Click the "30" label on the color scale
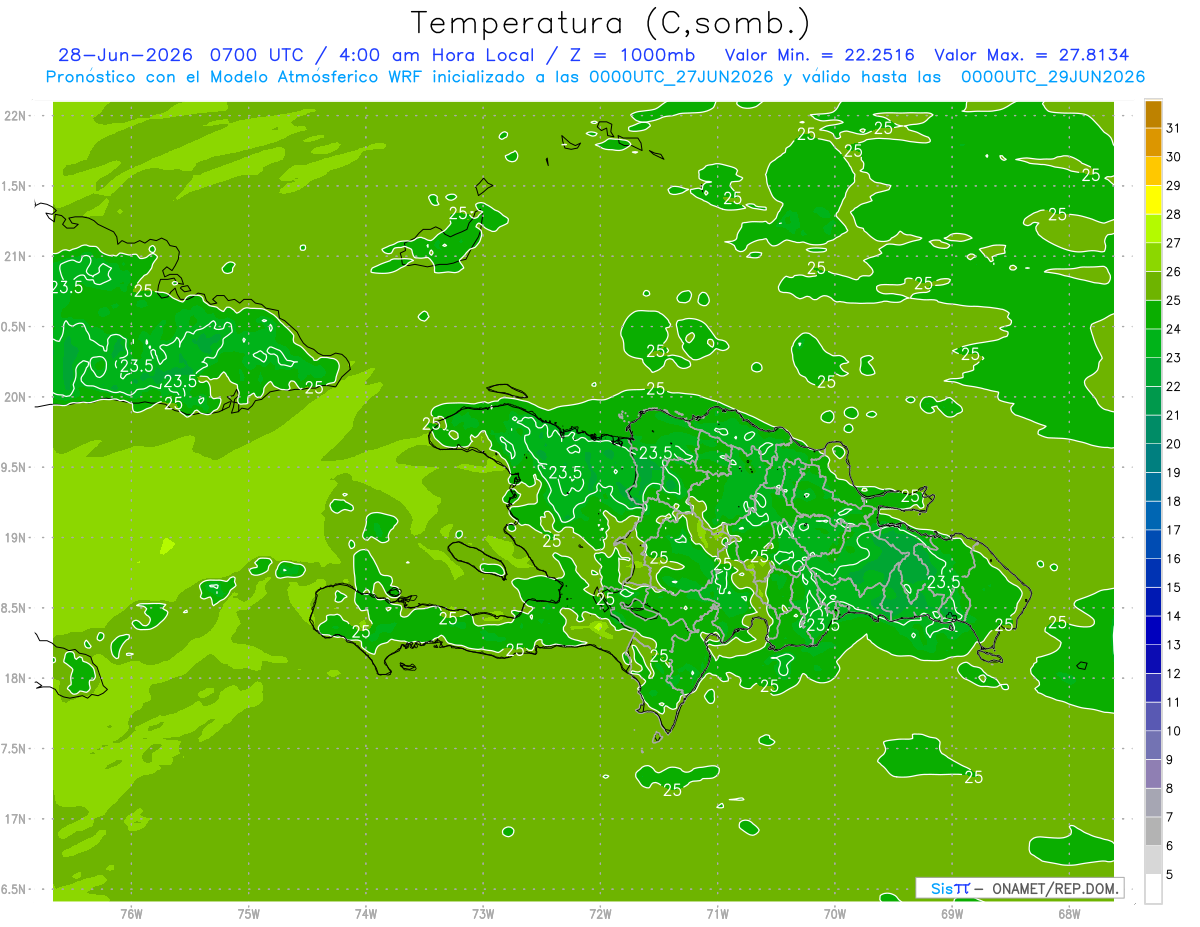This screenshot has width=1200, height=927. click(x=1174, y=157)
